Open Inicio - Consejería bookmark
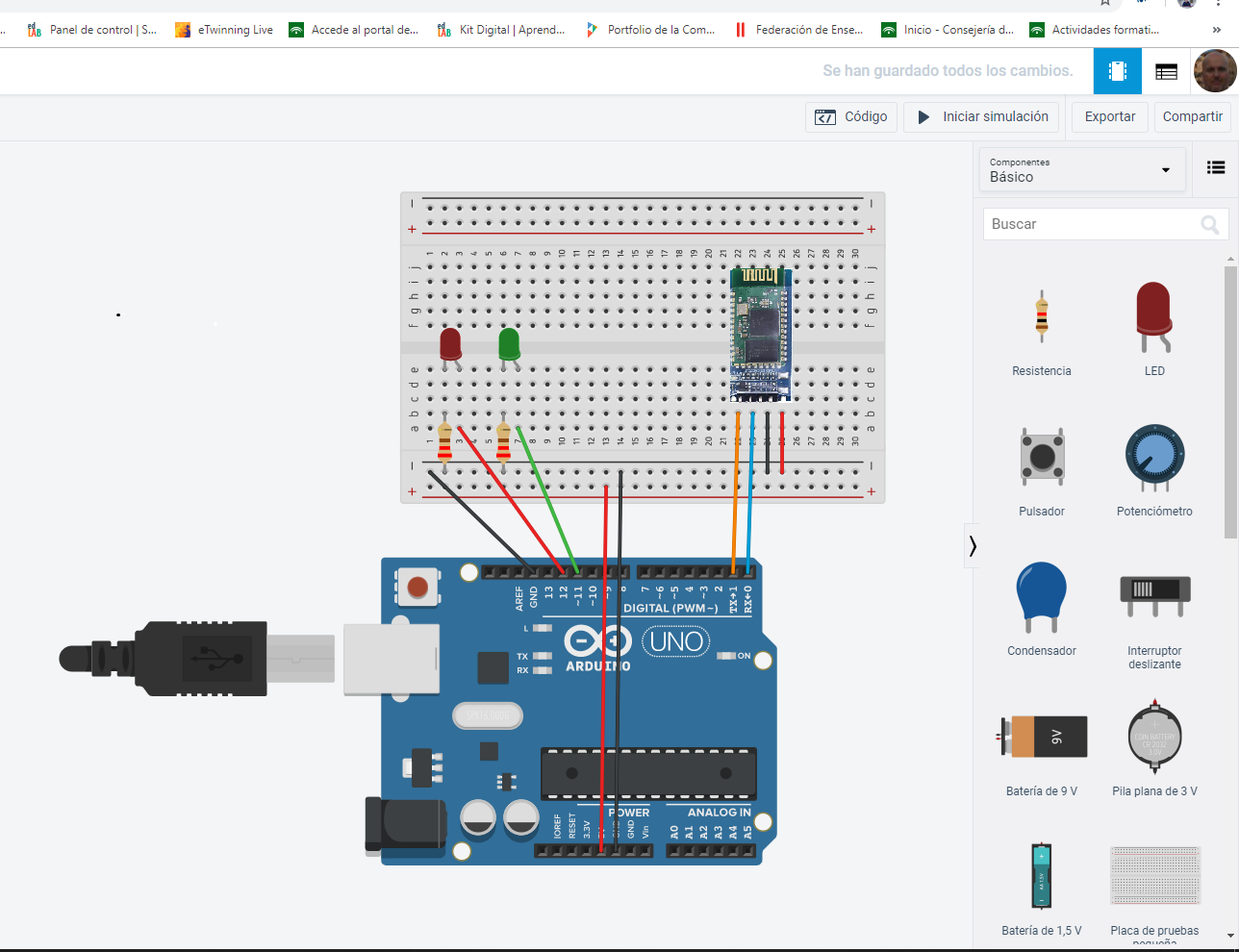 click(948, 30)
